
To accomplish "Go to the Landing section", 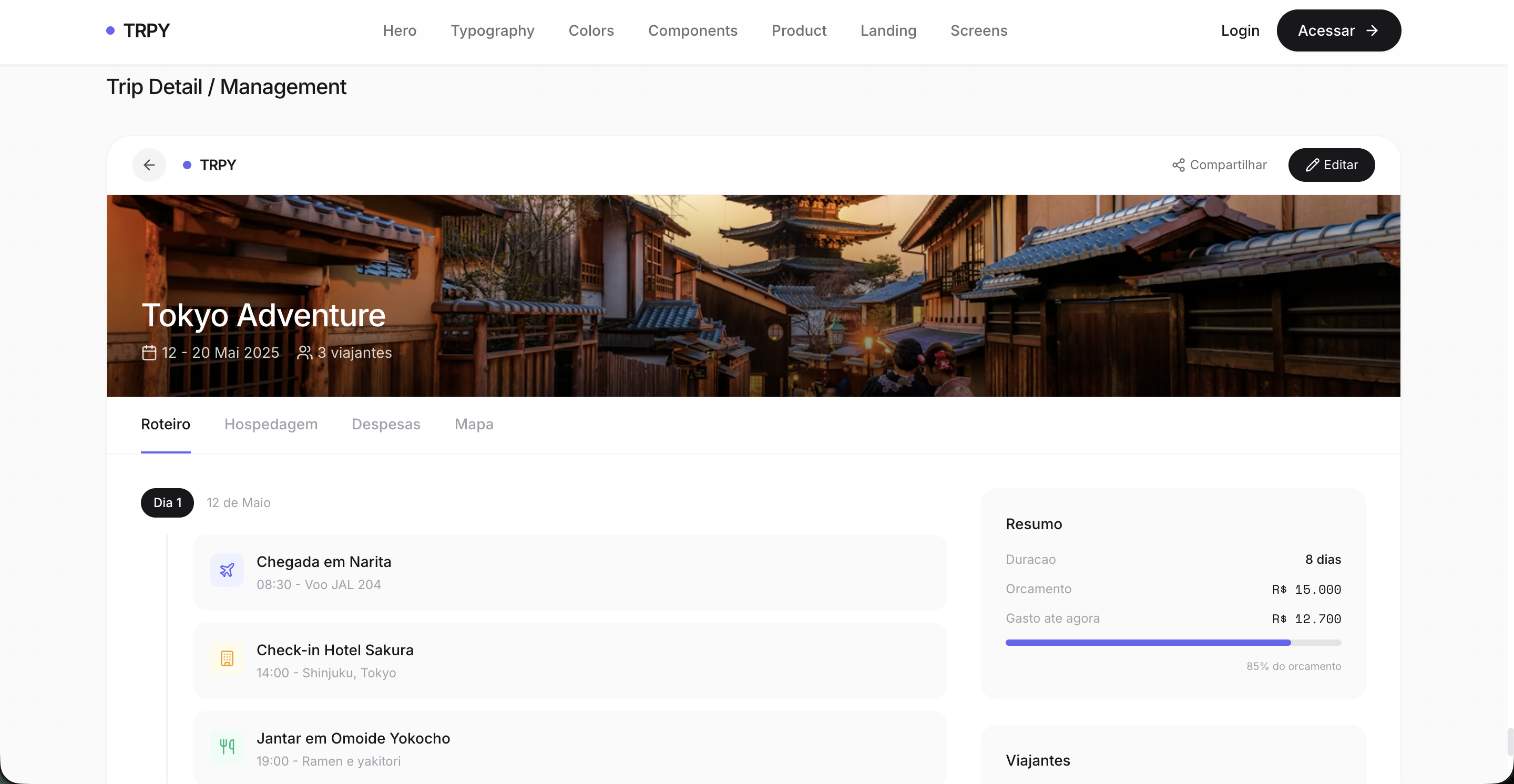I will (888, 30).
